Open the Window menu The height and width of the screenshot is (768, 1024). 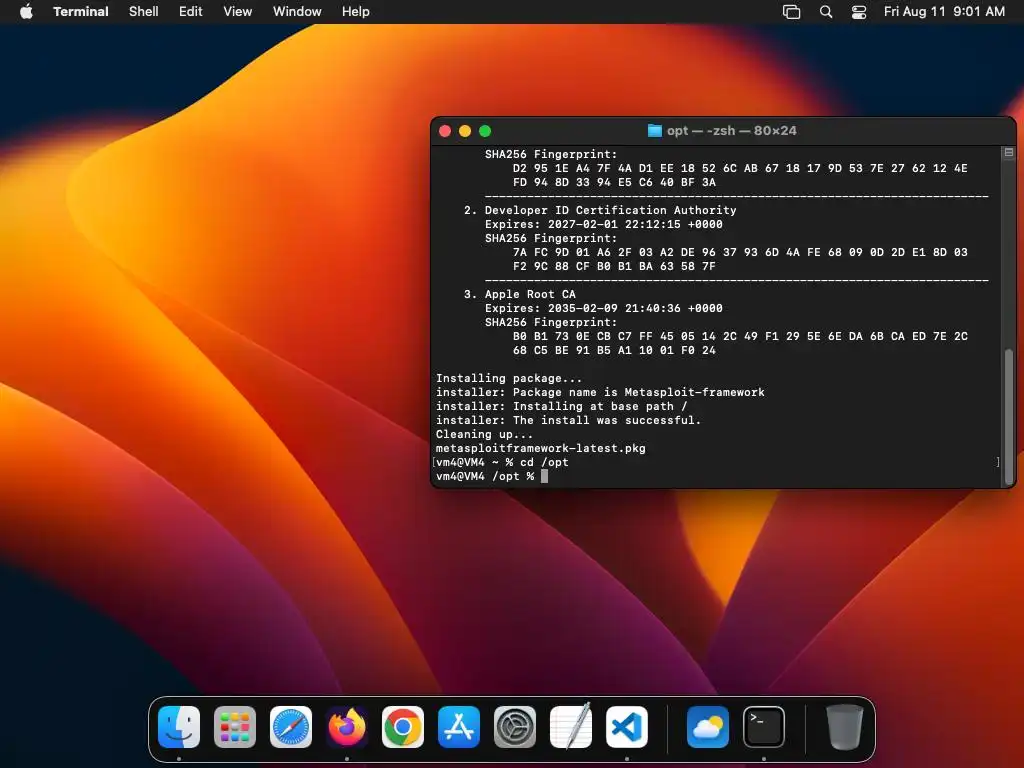pyautogui.click(x=296, y=11)
